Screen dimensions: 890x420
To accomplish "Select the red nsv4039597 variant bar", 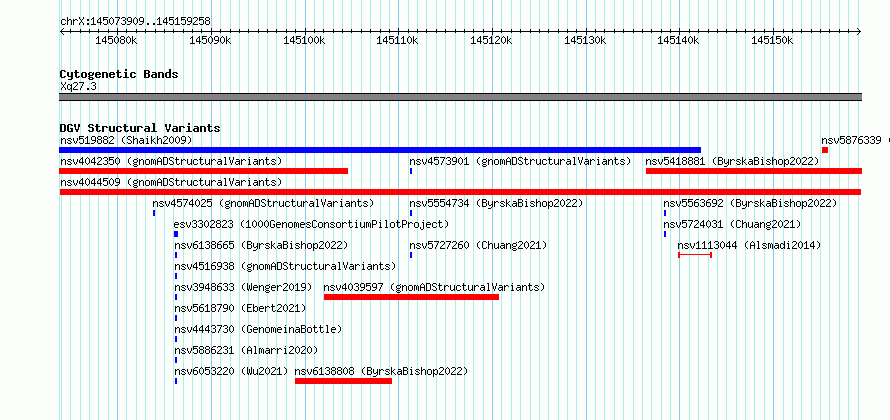I will tap(411, 297).
